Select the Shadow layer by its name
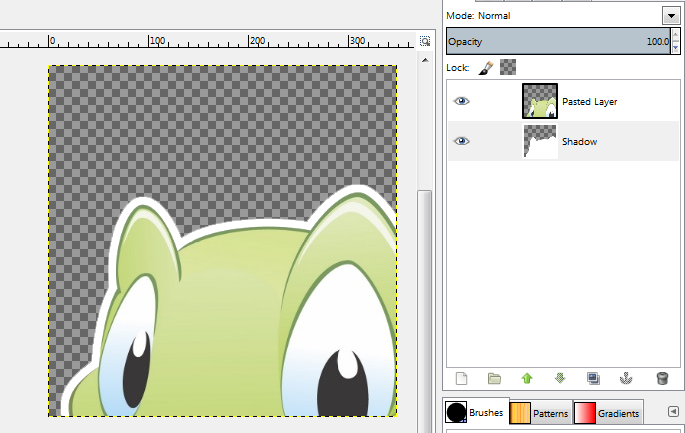 point(579,142)
